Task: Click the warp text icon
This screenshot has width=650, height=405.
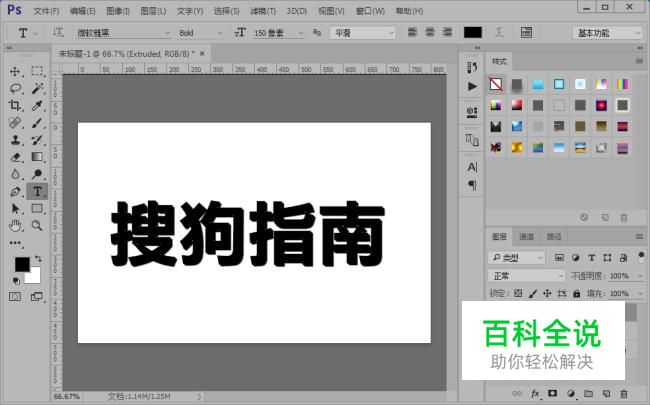Action: [499, 33]
